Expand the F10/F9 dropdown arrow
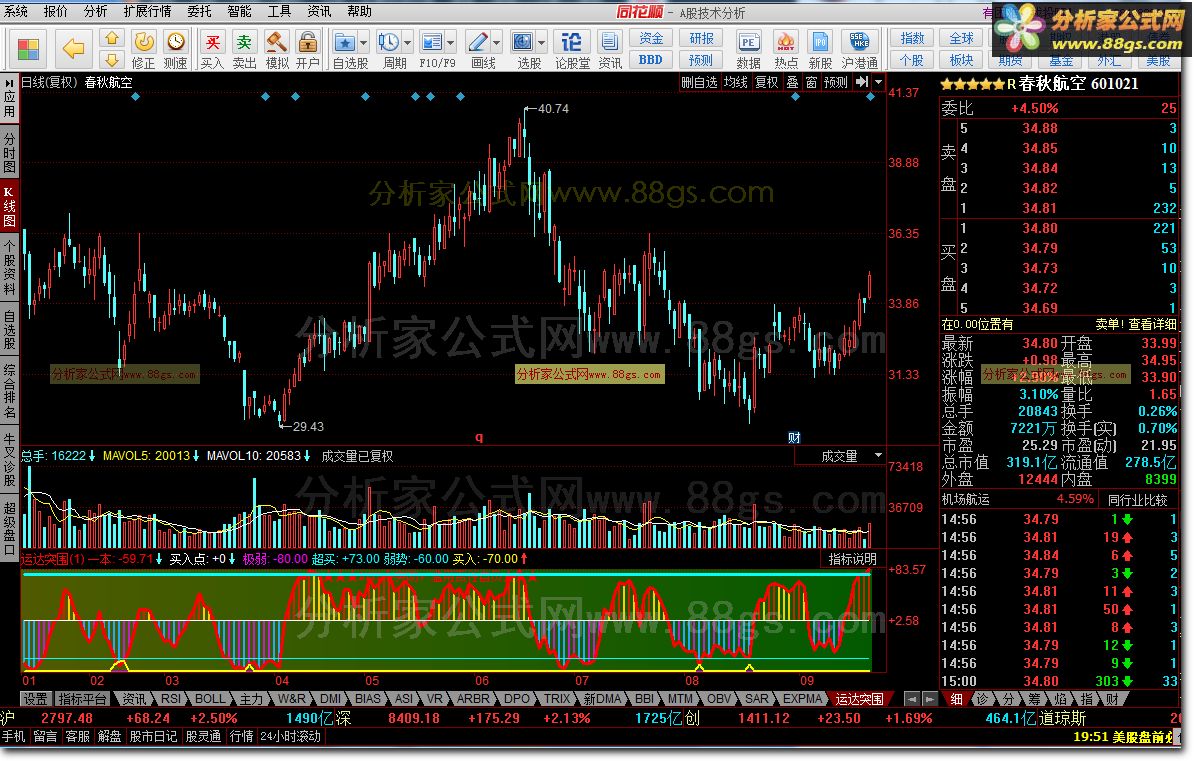 [451, 43]
